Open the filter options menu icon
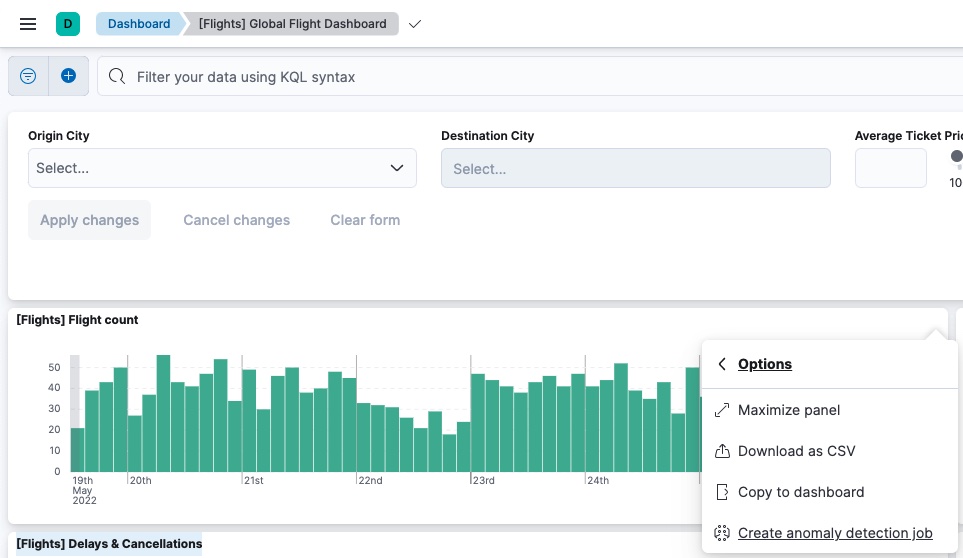The height and width of the screenshot is (558, 963). [28, 76]
